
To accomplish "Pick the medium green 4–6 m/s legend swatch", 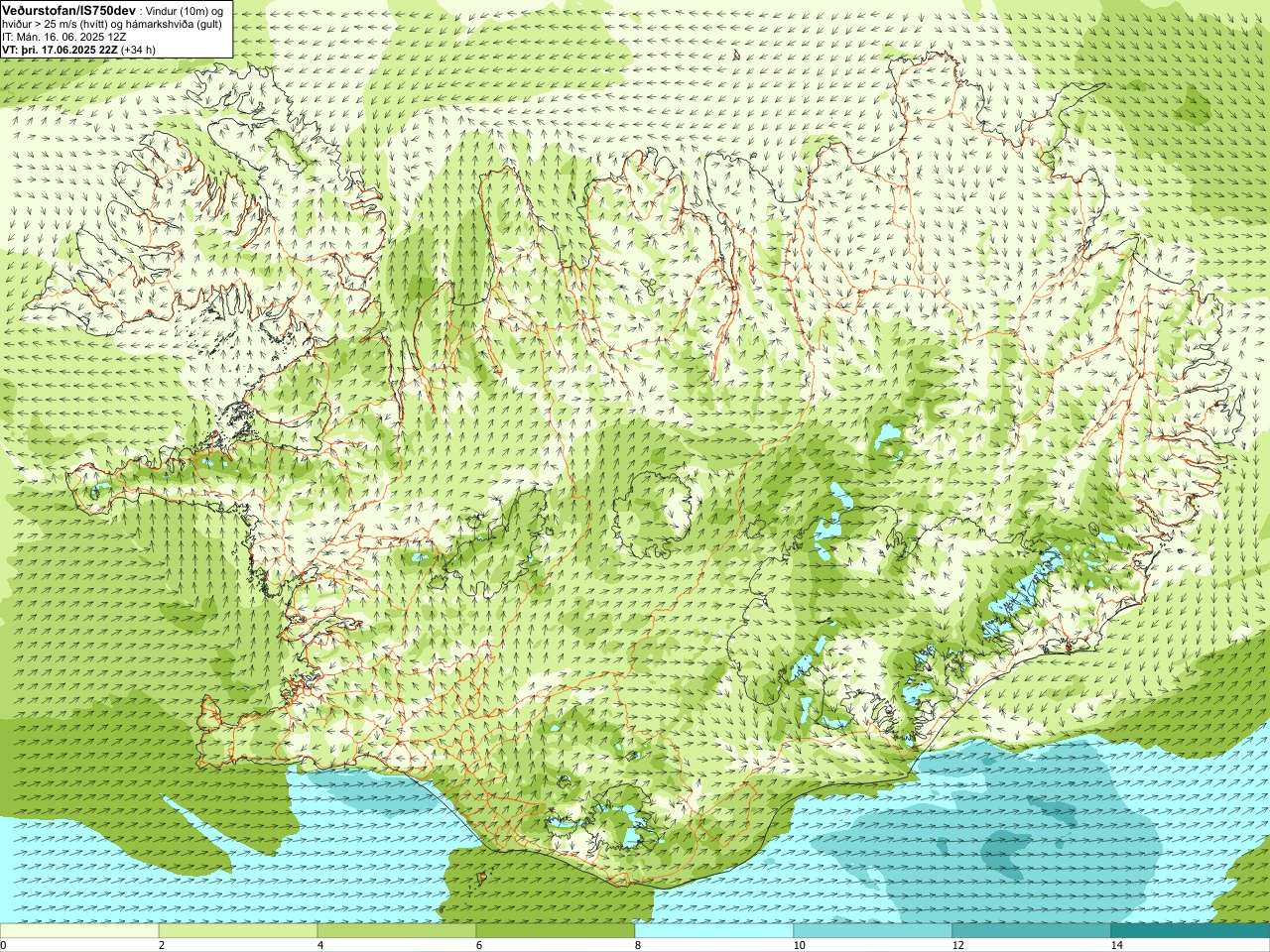I will [x=397, y=931].
